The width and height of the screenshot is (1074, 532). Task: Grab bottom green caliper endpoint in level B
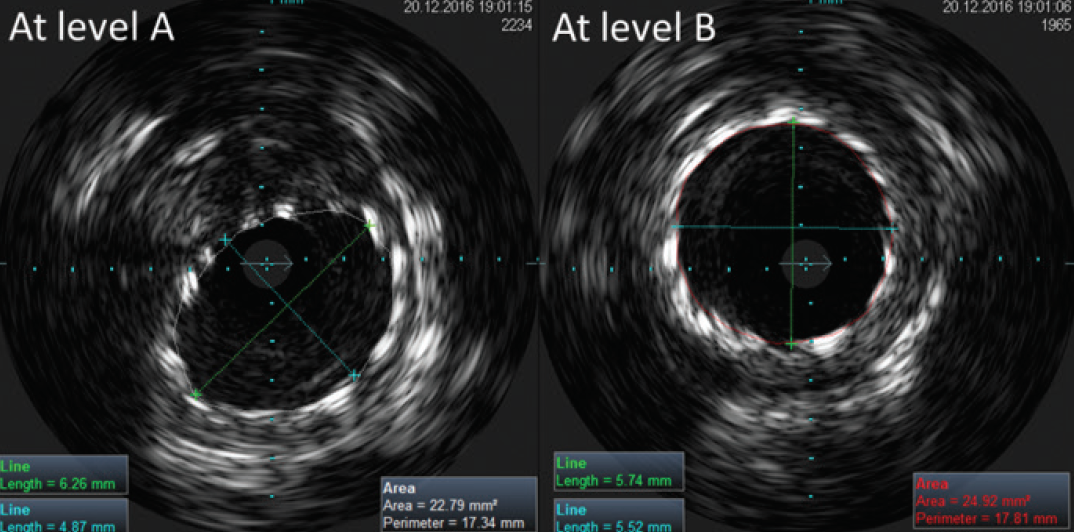pyautogui.click(x=791, y=344)
